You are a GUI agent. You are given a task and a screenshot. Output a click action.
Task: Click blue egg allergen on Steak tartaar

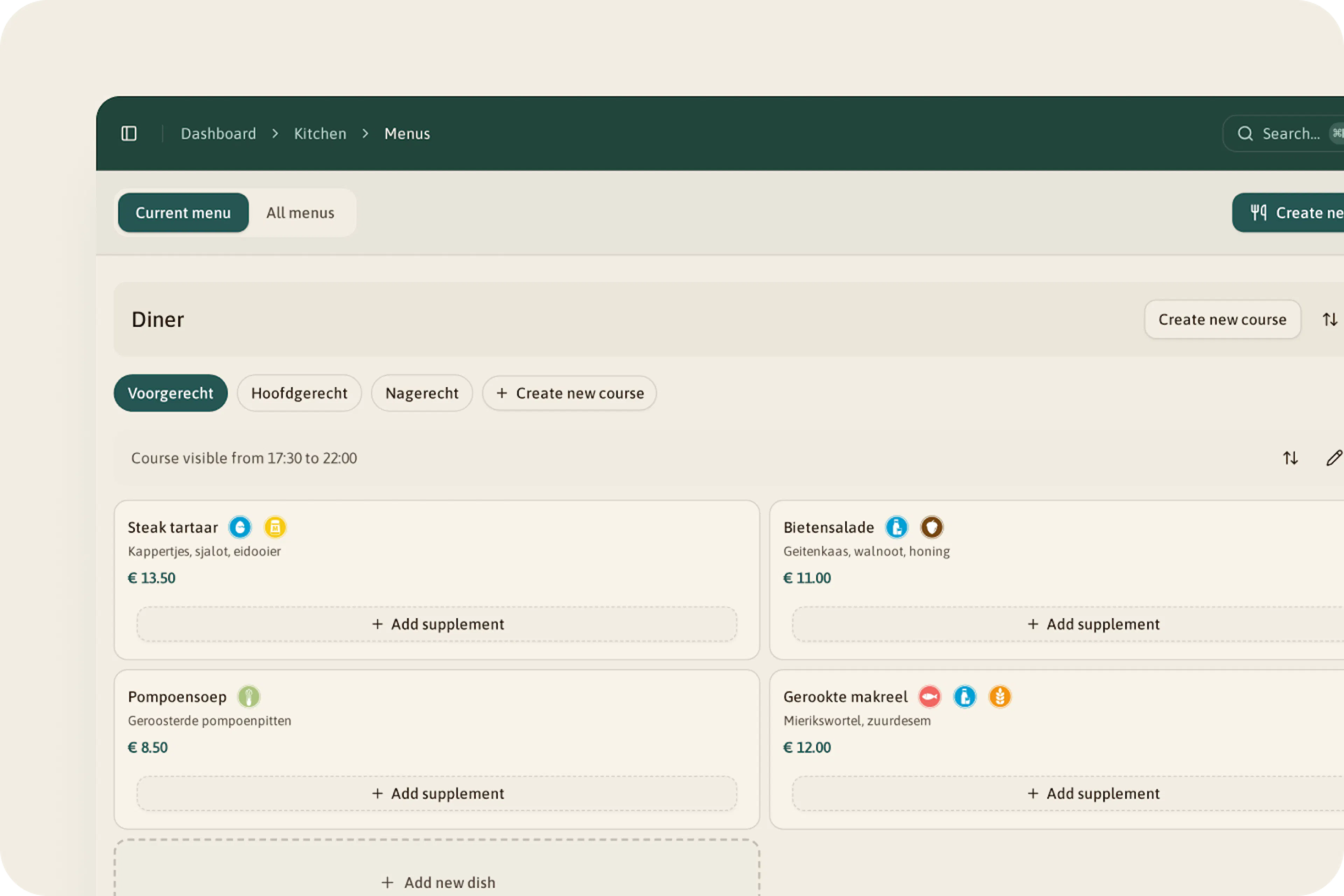click(x=240, y=527)
